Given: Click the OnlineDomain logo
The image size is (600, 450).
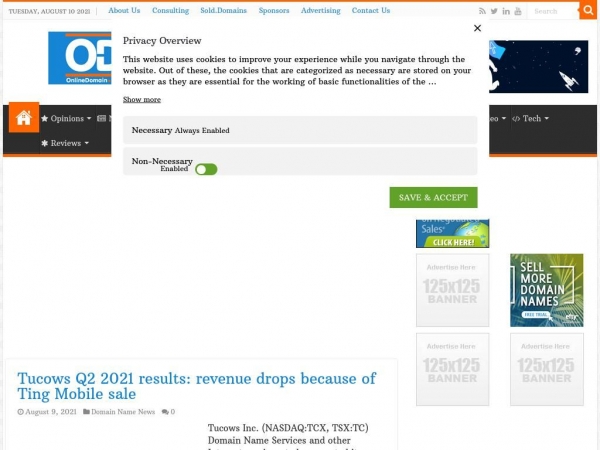Looking at the screenshot, I should tap(80, 58).
